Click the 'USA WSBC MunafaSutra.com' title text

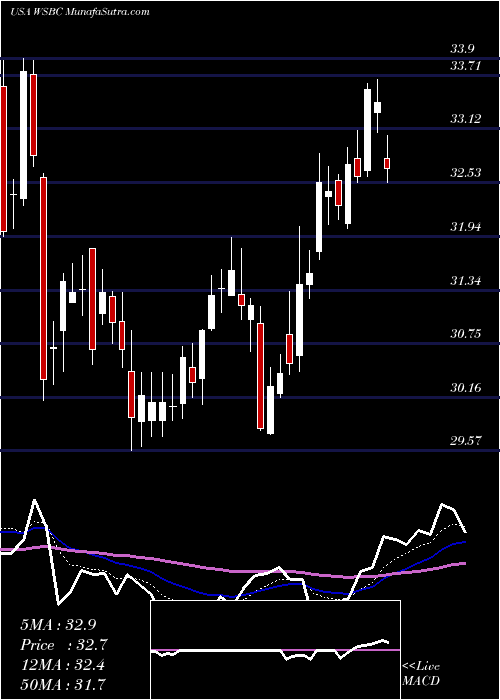(79, 12)
